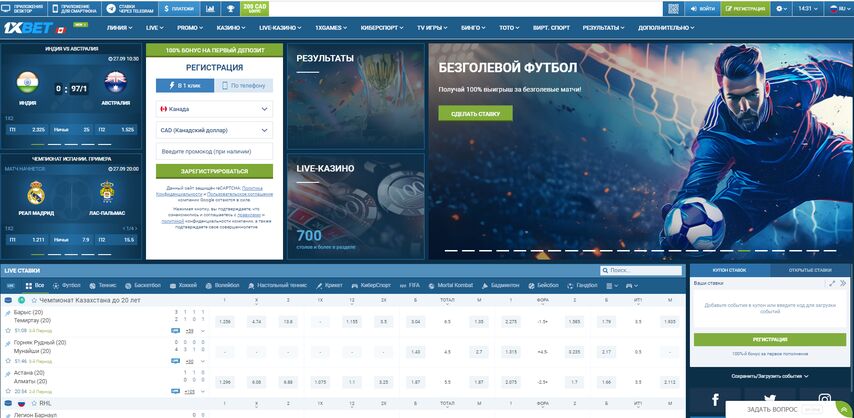
Task: Open the Канада country dropdown
Action: coord(214,109)
